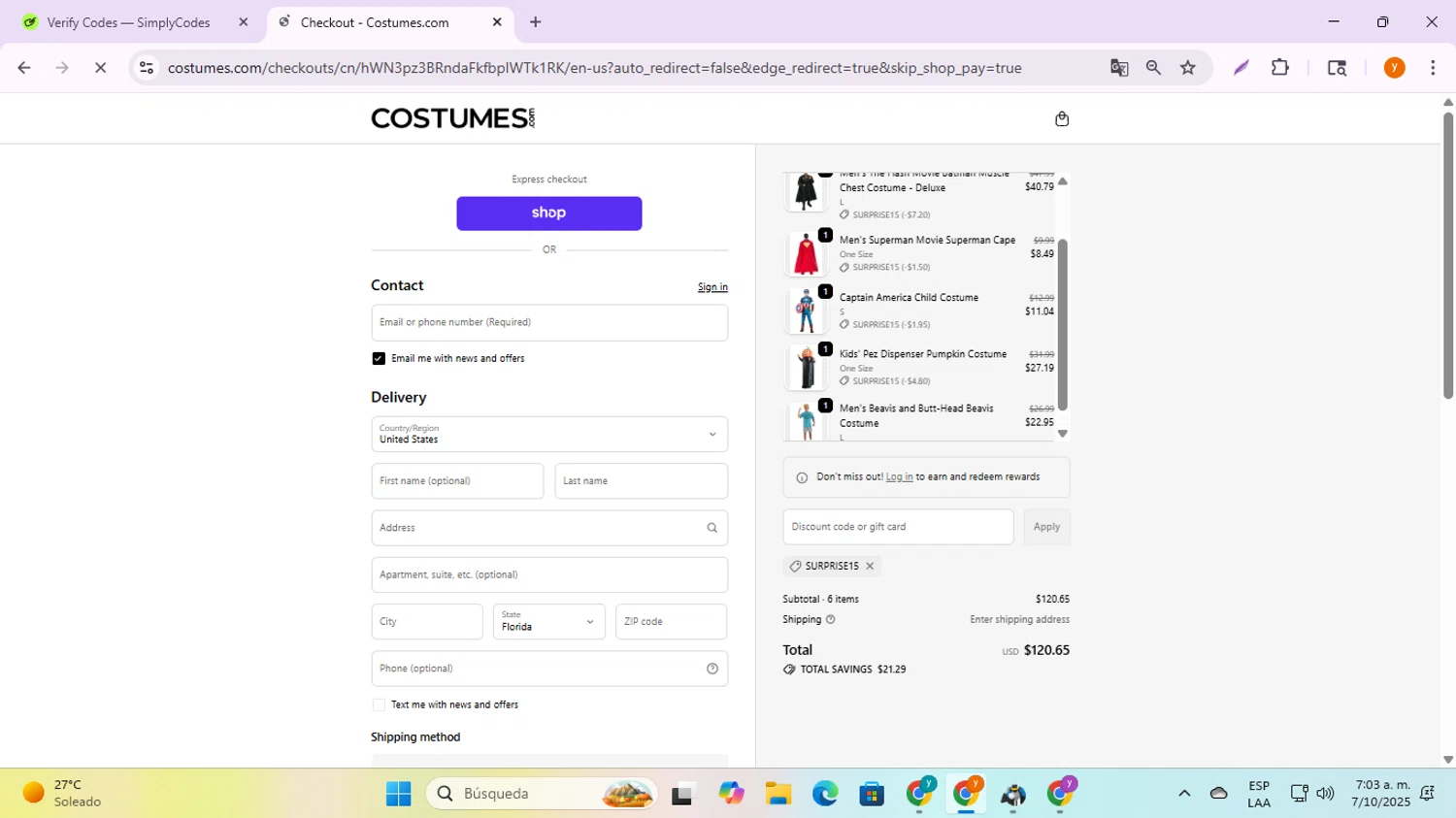Screen dimensions: 1456x818
Task: Bookmark this page with the star icon
Action: pos(1188,68)
